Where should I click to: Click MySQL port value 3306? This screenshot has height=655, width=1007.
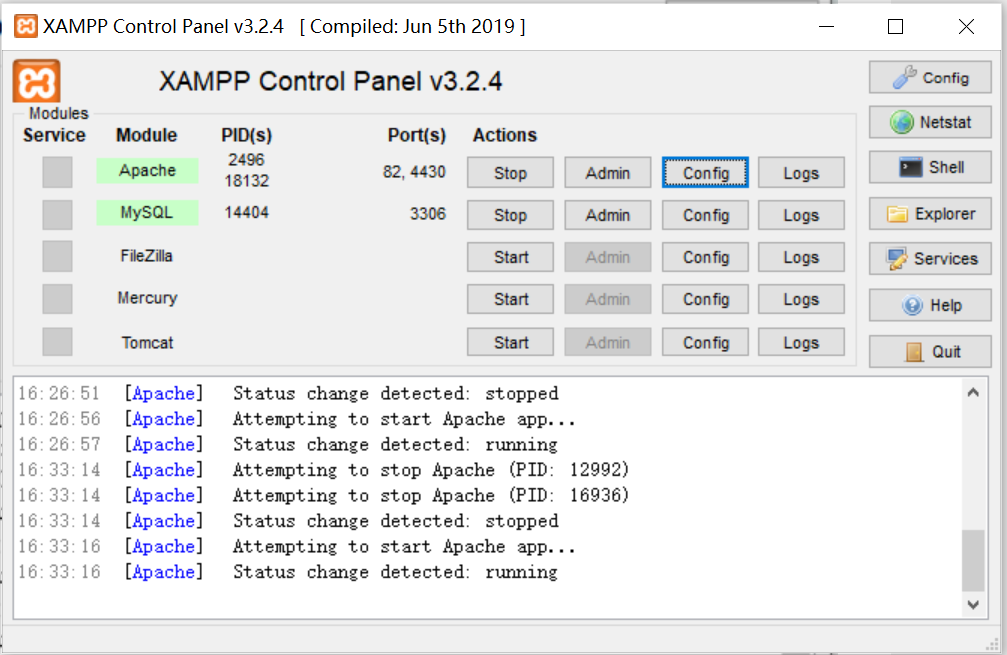pyautogui.click(x=428, y=214)
